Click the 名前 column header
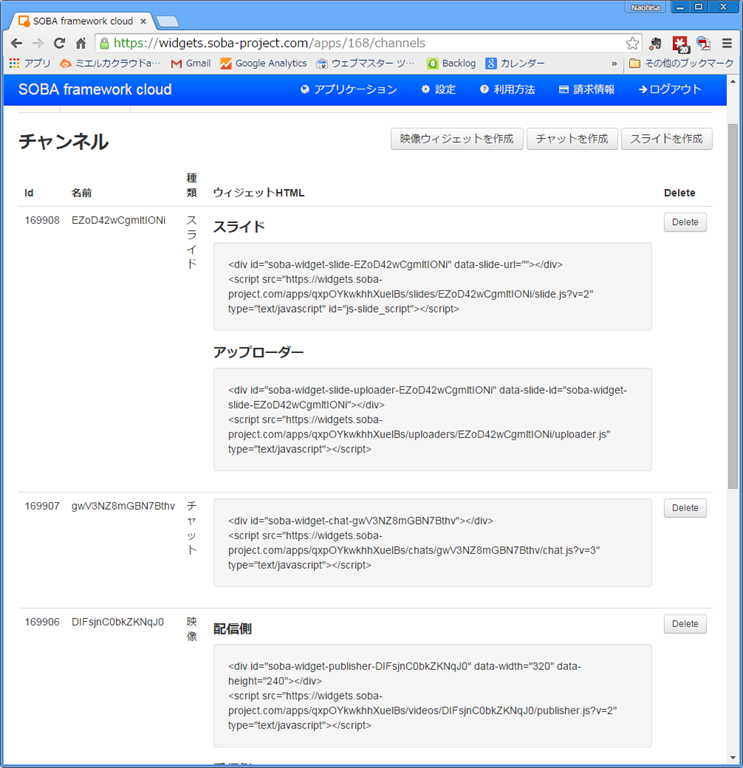 click(81, 193)
